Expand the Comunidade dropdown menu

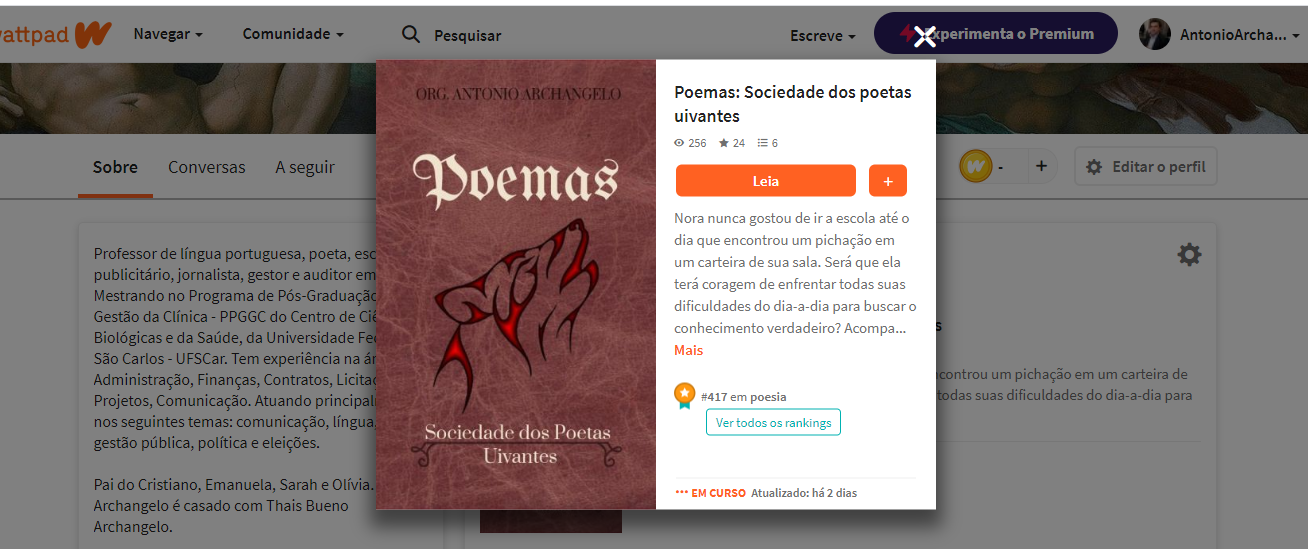click(x=293, y=34)
